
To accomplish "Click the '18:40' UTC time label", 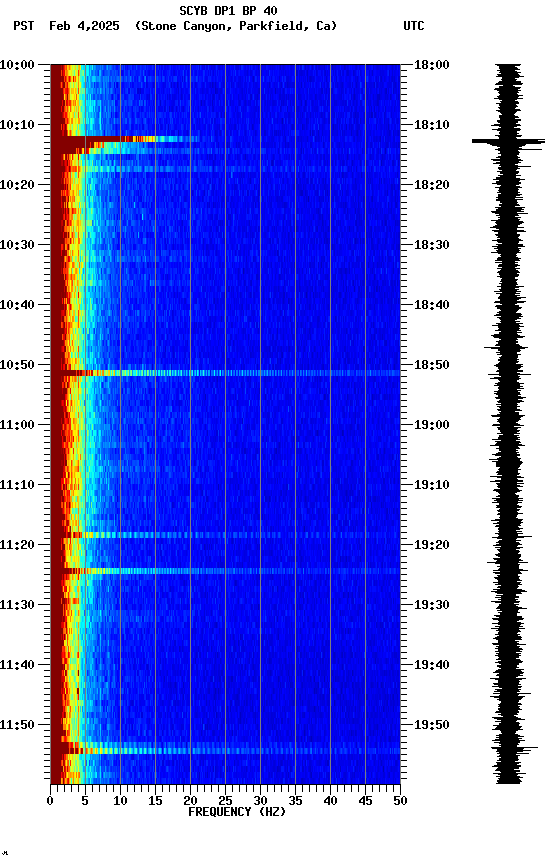I will point(432,305).
